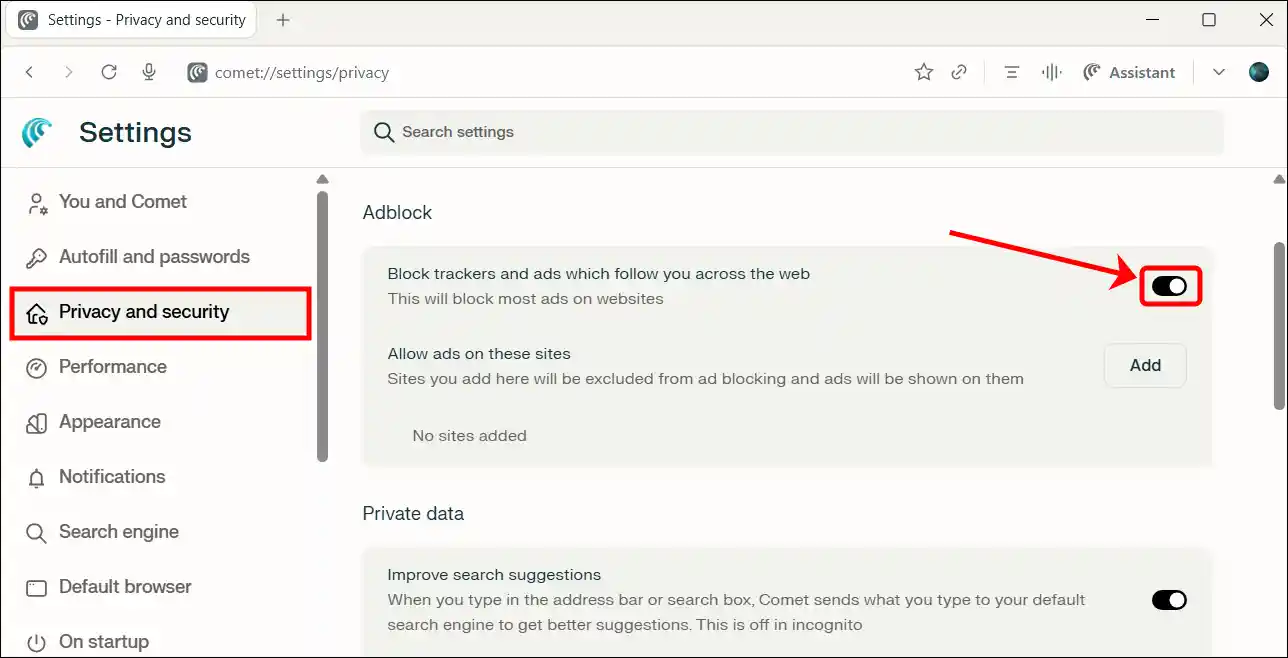The image size is (1288, 658).
Task: Bookmark this page with the star icon
Action: pyautogui.click(x=923, y=72)
